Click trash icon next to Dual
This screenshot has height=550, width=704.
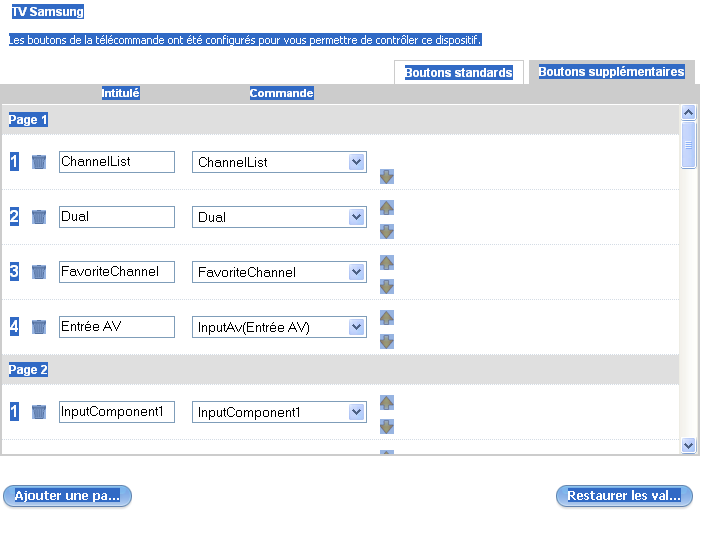point(39,217)
